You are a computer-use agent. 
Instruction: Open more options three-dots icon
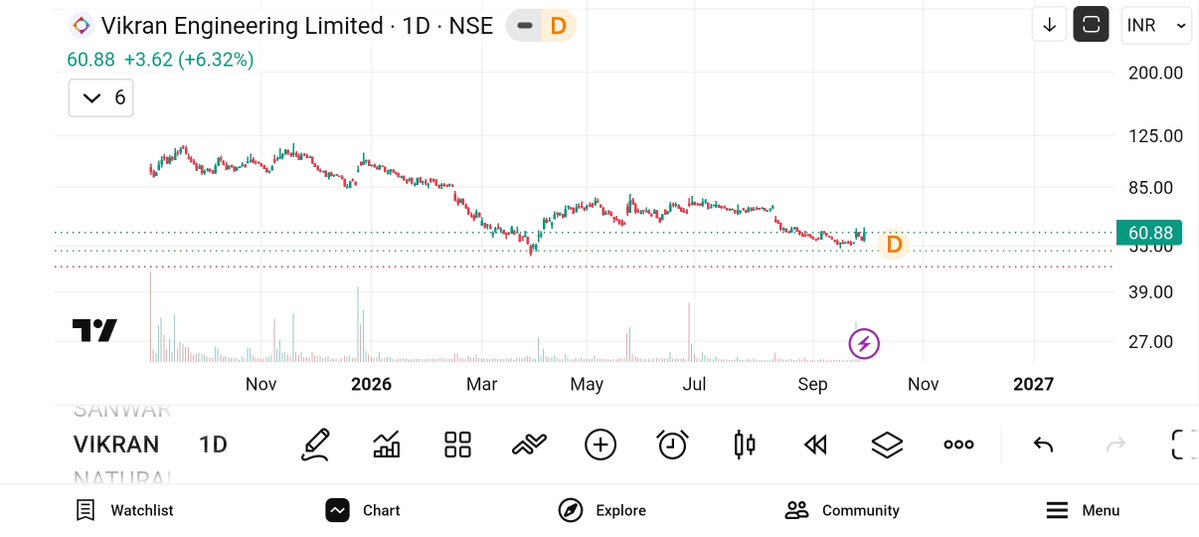958,444
